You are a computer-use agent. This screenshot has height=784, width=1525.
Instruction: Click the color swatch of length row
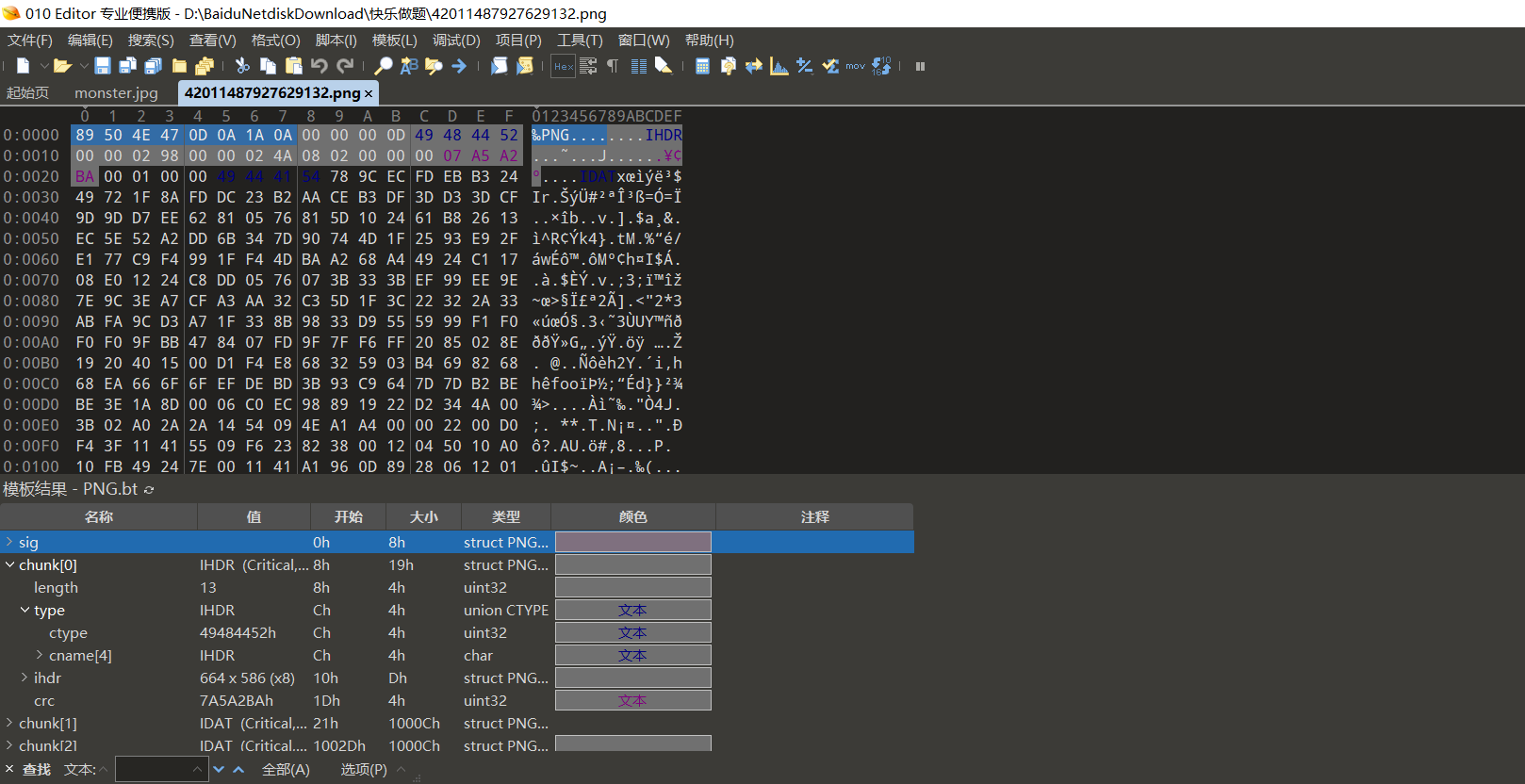click(633, 587)
